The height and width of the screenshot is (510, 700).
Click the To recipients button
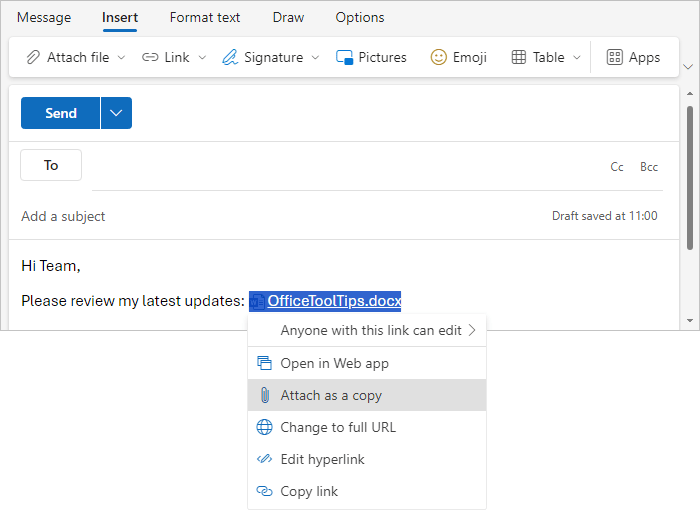click(x=51, y=165)
